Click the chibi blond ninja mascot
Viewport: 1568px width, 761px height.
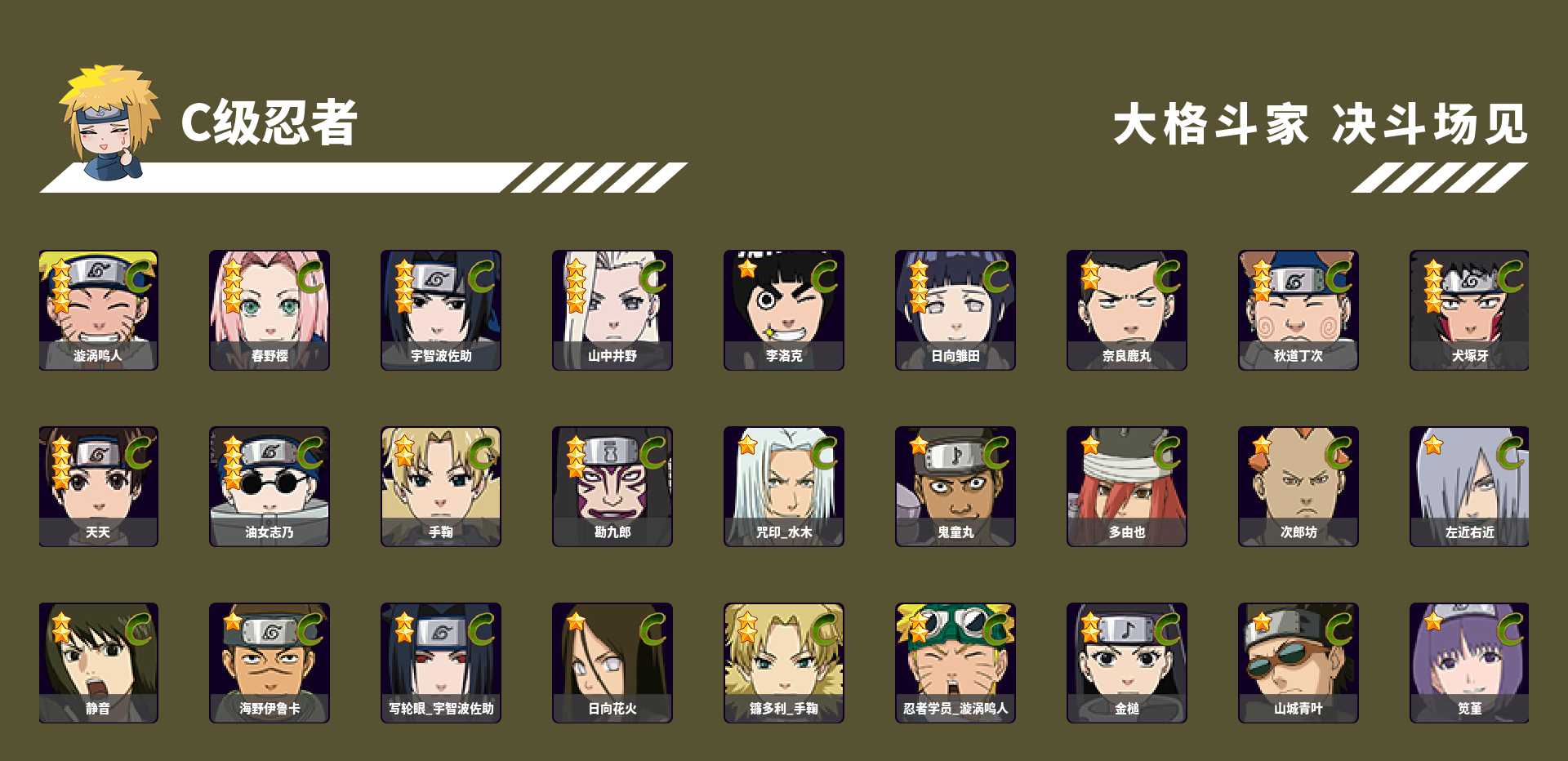click(x=109, y=122)
